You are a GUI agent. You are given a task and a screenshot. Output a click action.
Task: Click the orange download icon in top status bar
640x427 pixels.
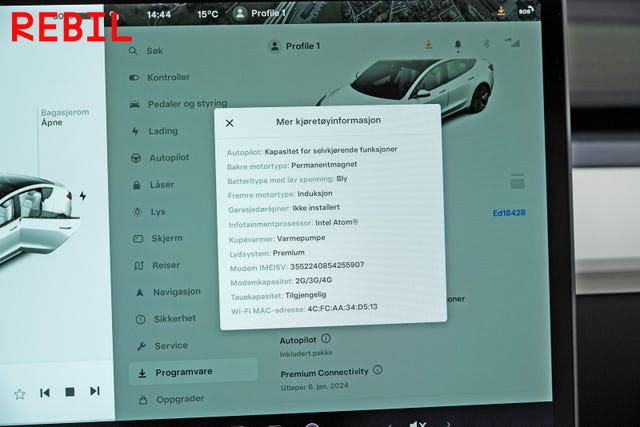tap(501, 11)
